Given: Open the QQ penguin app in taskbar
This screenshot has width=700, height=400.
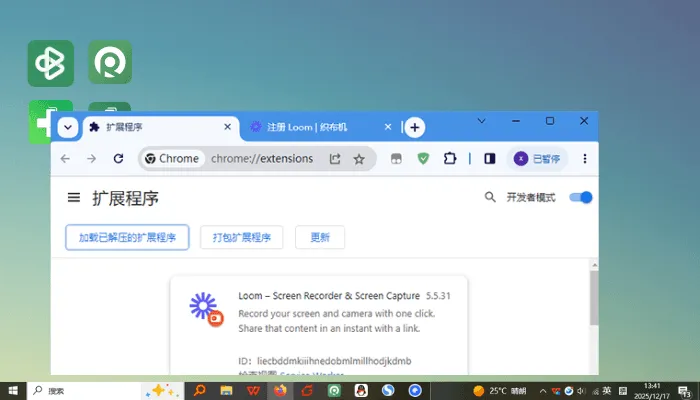Looking at the screenshot, I should (x=361, y=391).
